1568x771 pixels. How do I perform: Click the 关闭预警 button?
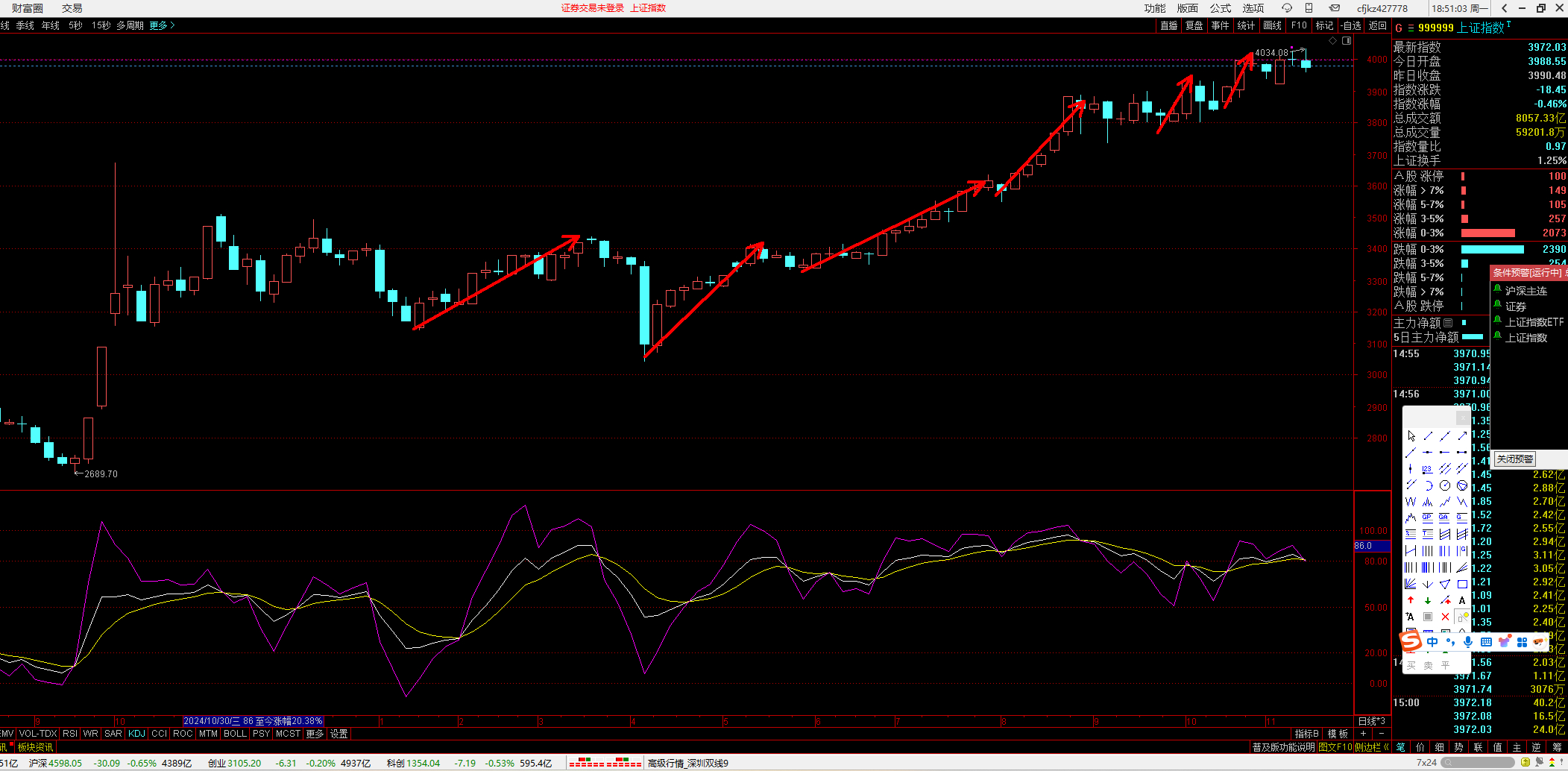(x=1515, y=459)
